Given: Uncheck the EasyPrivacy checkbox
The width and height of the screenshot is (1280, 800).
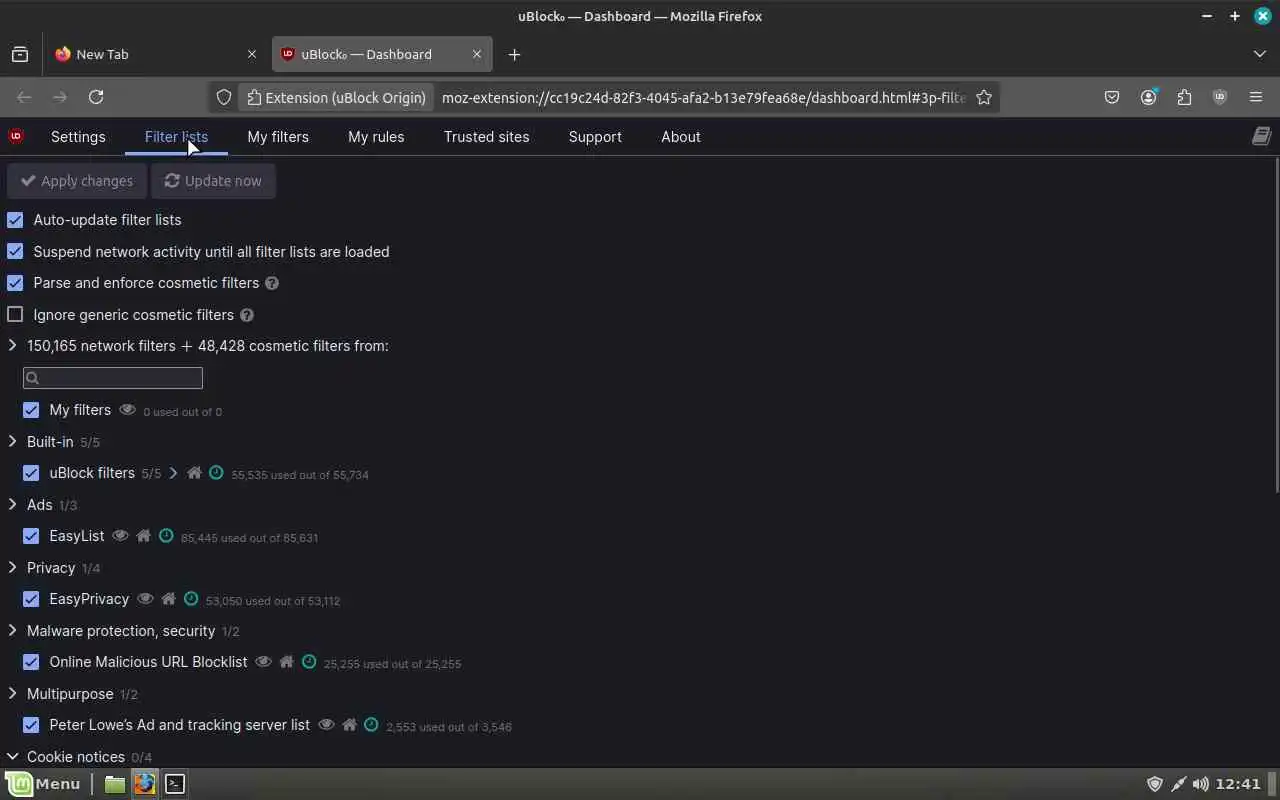Looking at the screenshot, I should click(31, 599).
